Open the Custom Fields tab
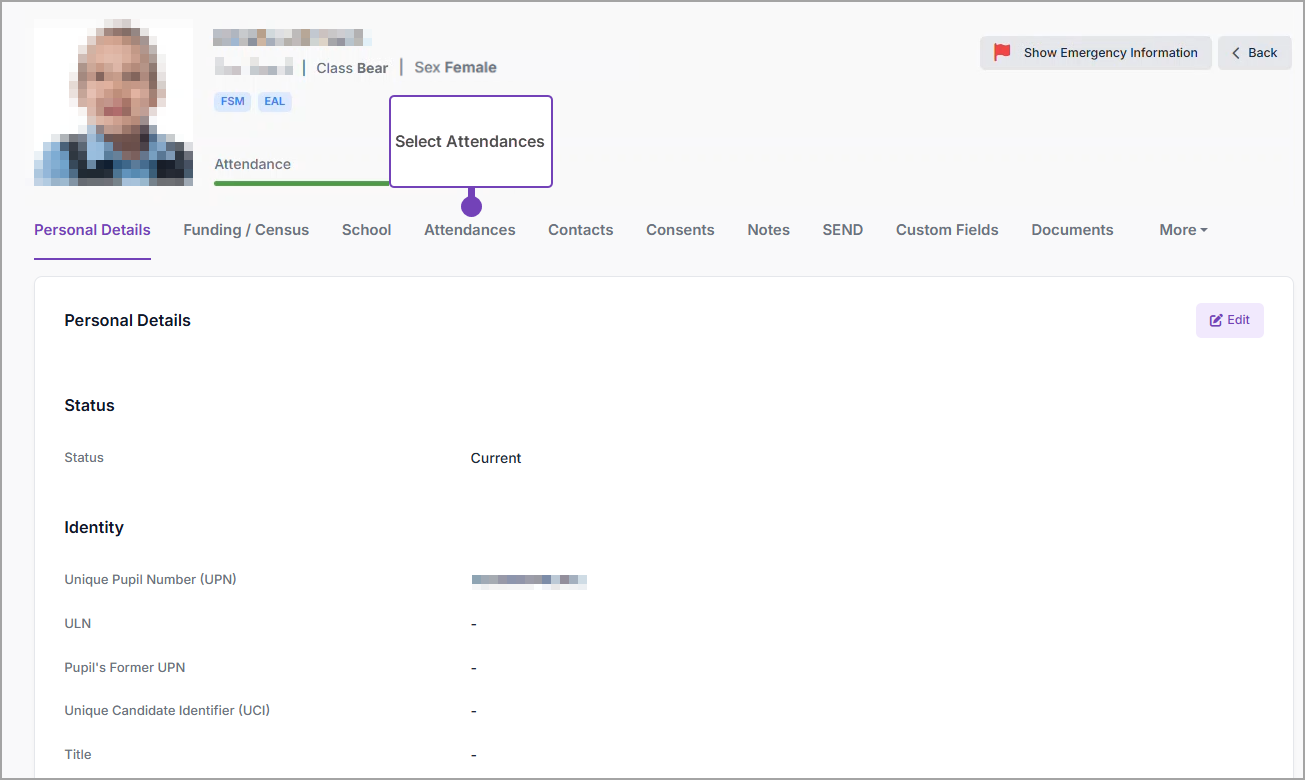The width and height of the screenshot is (1305, 780). 947,230
